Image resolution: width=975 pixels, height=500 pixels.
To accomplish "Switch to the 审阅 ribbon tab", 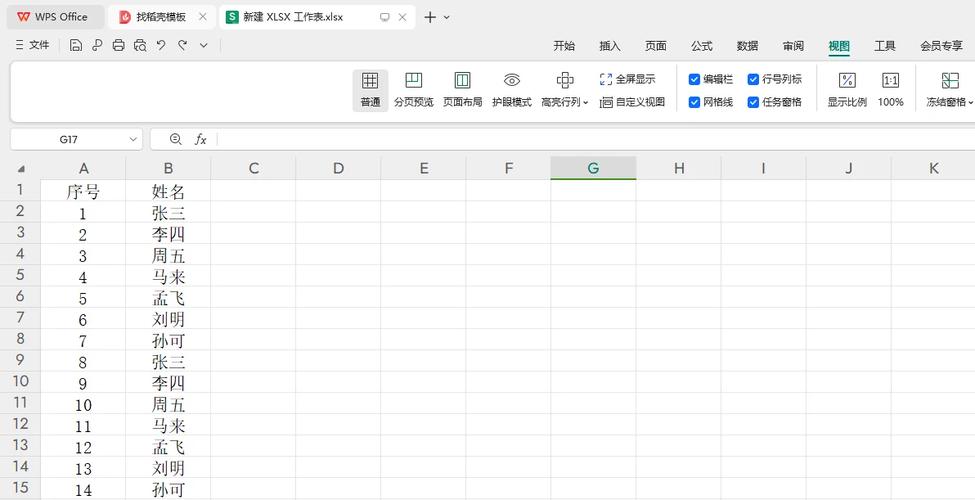I will coord(793,46).
